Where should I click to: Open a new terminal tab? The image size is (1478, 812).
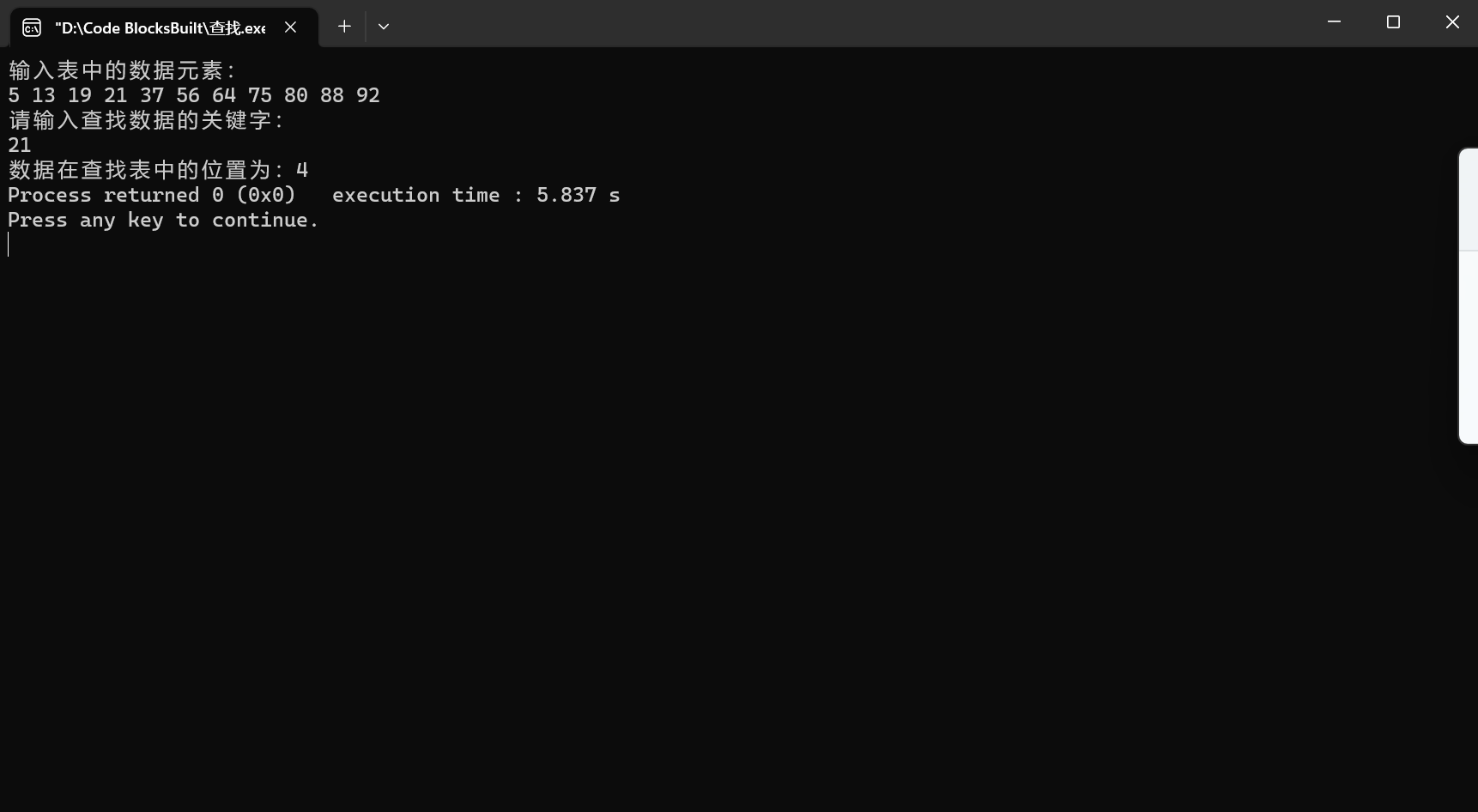click(x=344, y=27)
